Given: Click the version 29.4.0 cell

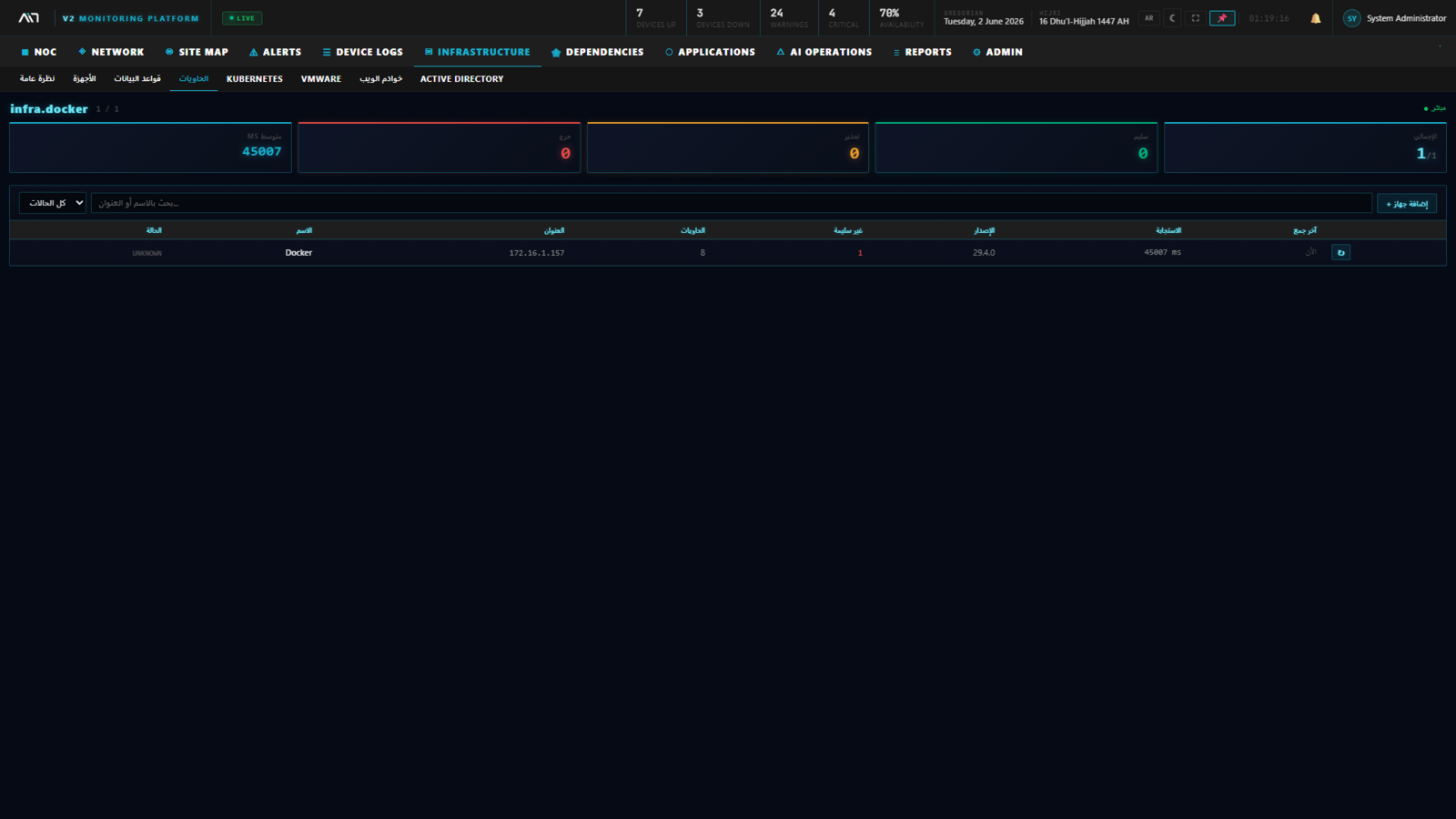Looking at the screenshot, I should point(984,253).
